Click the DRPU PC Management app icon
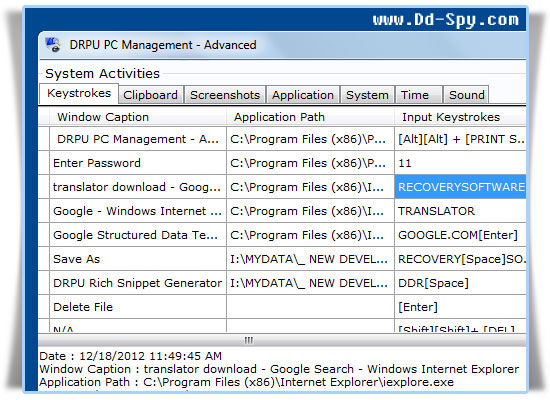This screenshot has height=400, width=550. [x=53, y=45]
